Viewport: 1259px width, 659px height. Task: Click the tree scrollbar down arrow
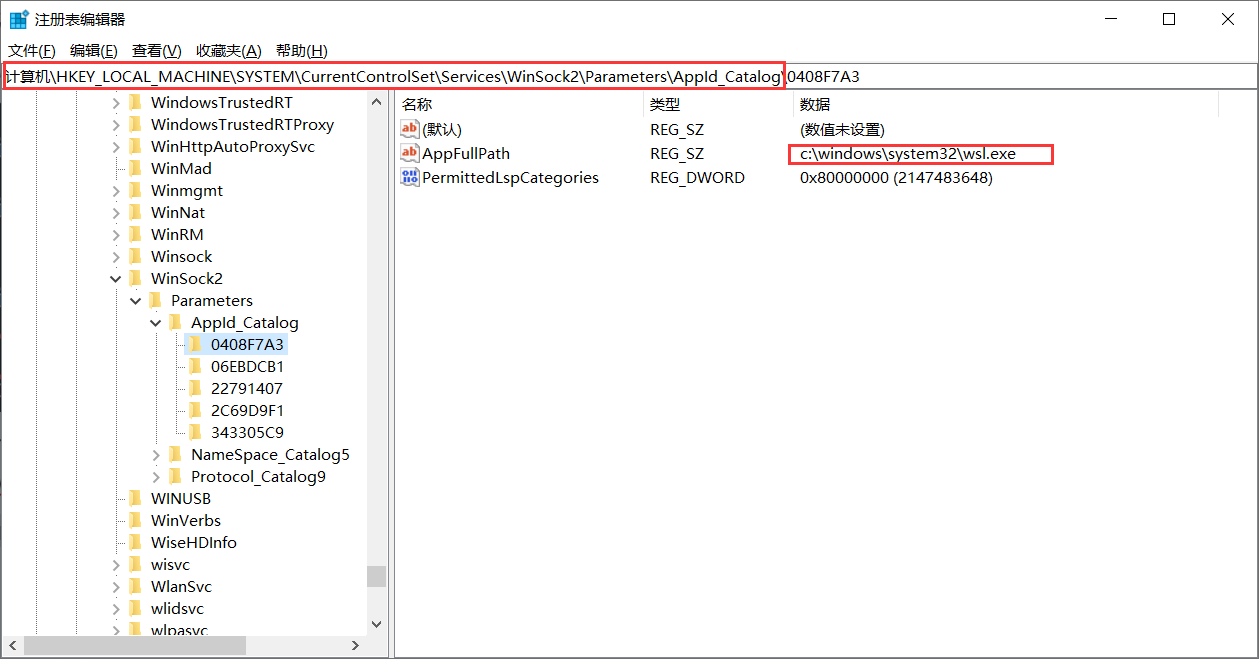pos(376,624)
